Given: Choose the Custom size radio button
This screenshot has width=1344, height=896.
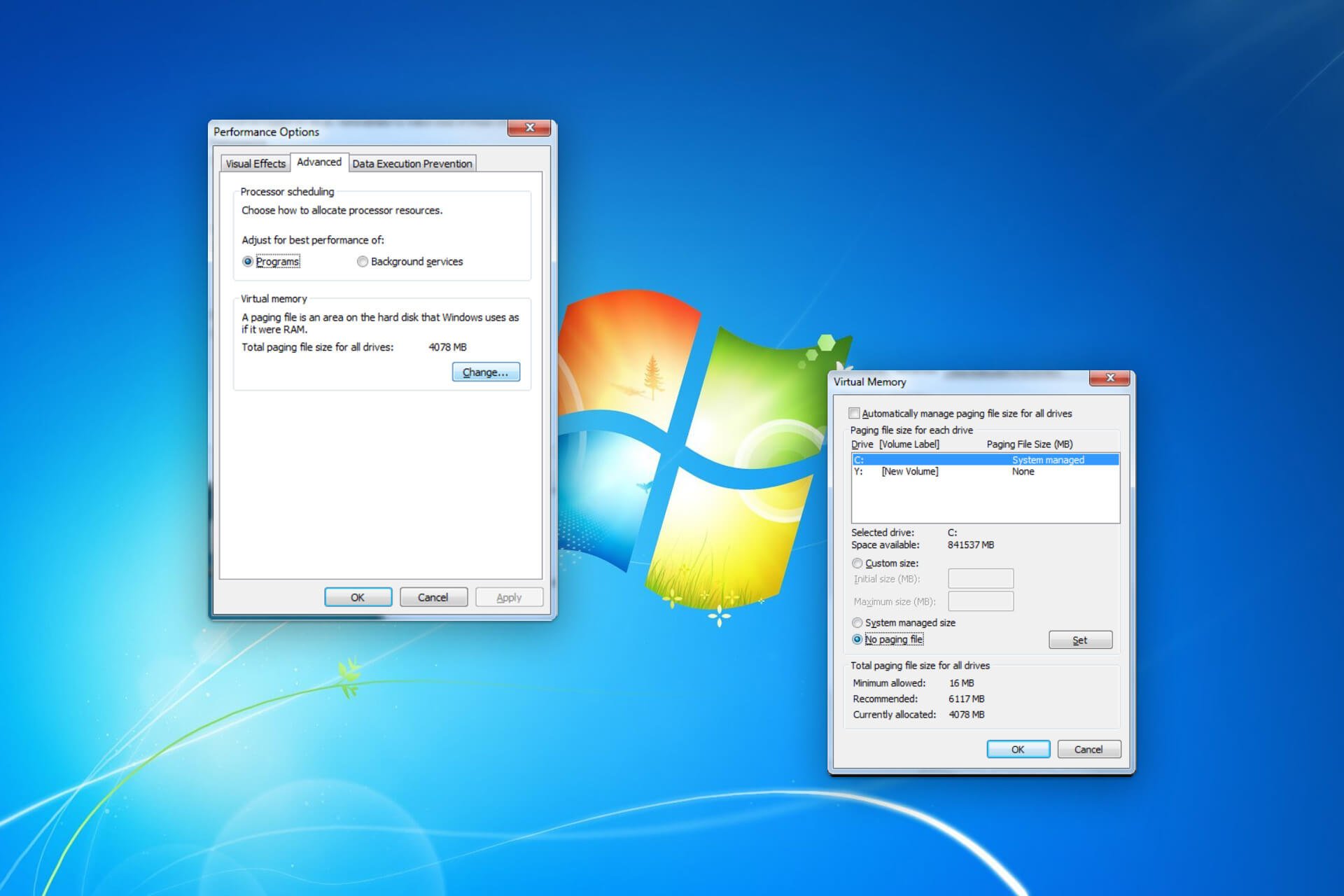Looking at the screenshot, I should pos(857,563).
